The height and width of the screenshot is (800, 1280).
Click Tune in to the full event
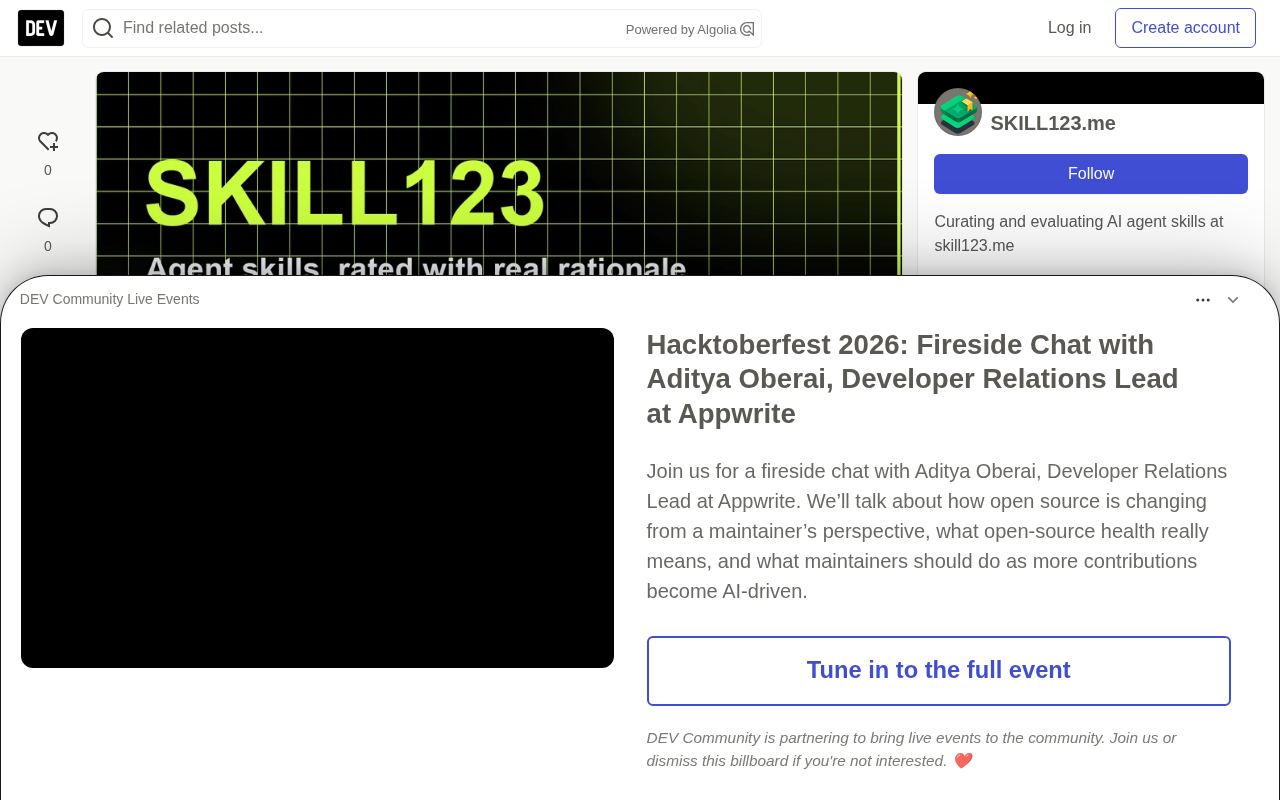(939, 671)
